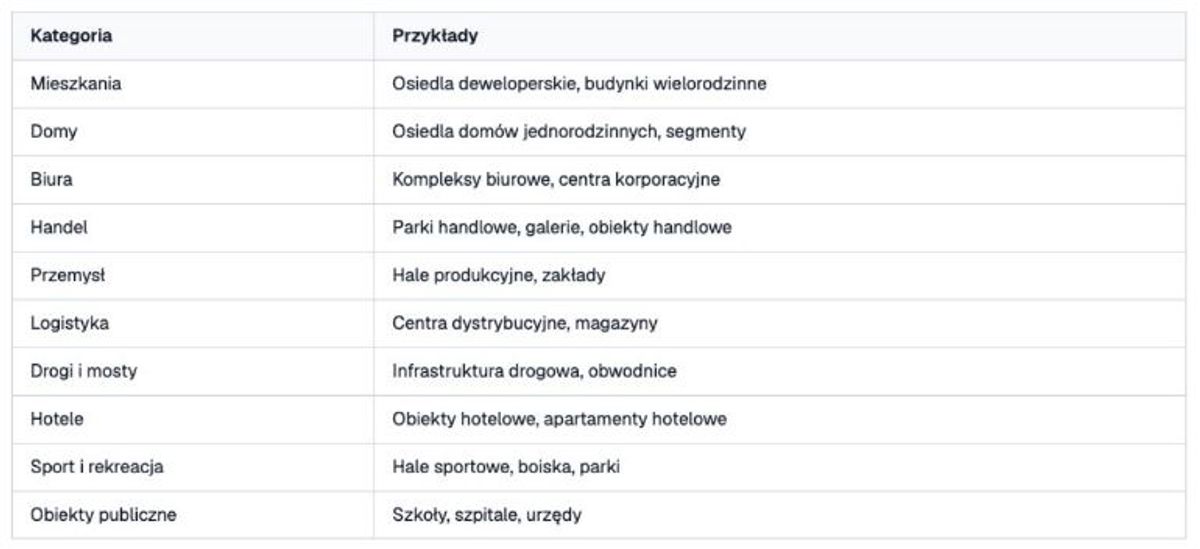Select the Drogi i mosty cell

pyautogui.click(x=193, y=372)
